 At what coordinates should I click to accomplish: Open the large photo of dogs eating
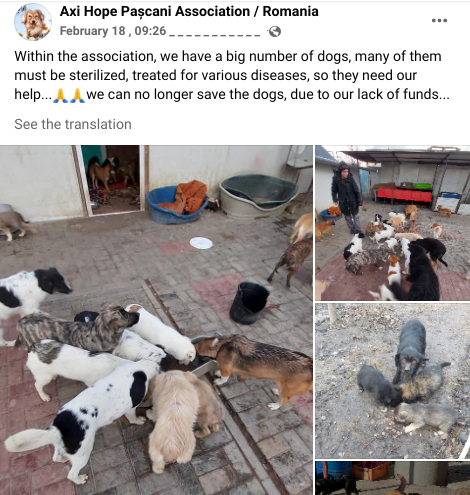[156, 320]
